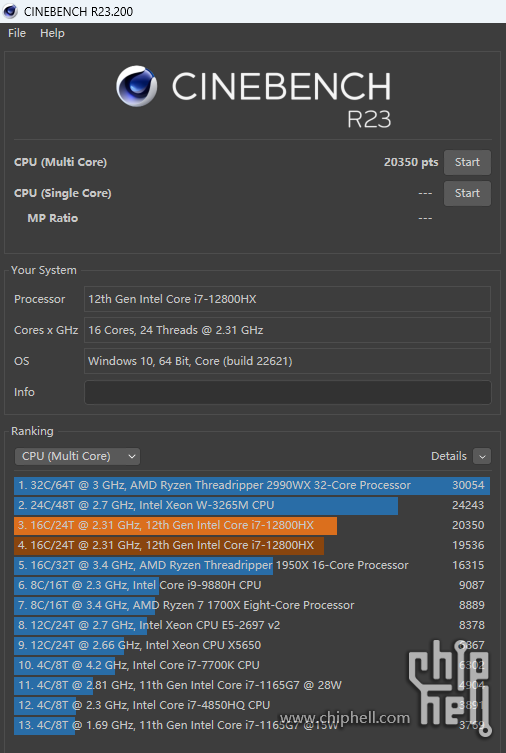Select ranking row 3 i7-12800HX 20350
This screenshot has height=753, width=506.
point(252,525)
